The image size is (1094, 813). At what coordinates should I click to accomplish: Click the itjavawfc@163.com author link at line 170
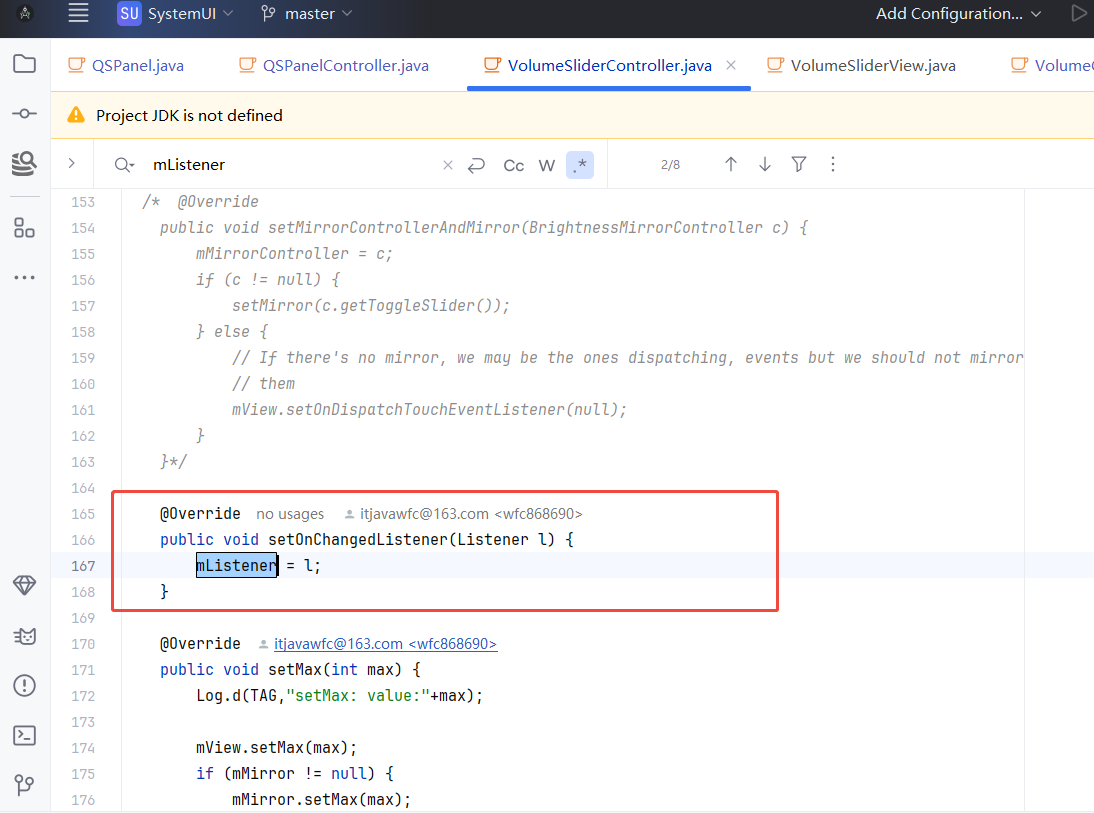pos(385,643)
